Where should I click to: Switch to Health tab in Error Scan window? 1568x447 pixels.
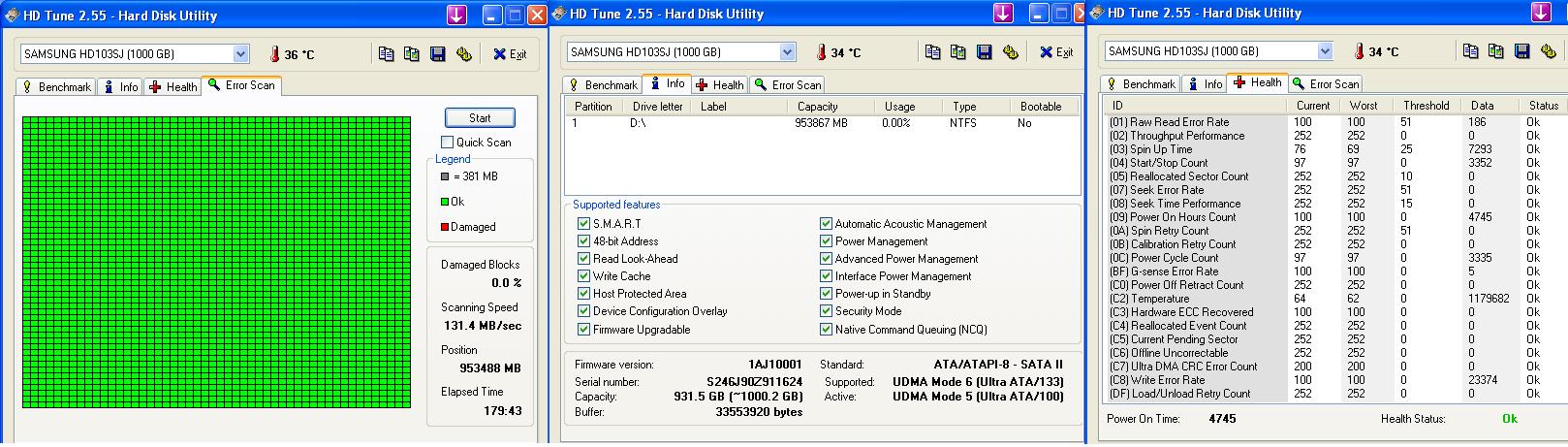[x=172, y=86]
